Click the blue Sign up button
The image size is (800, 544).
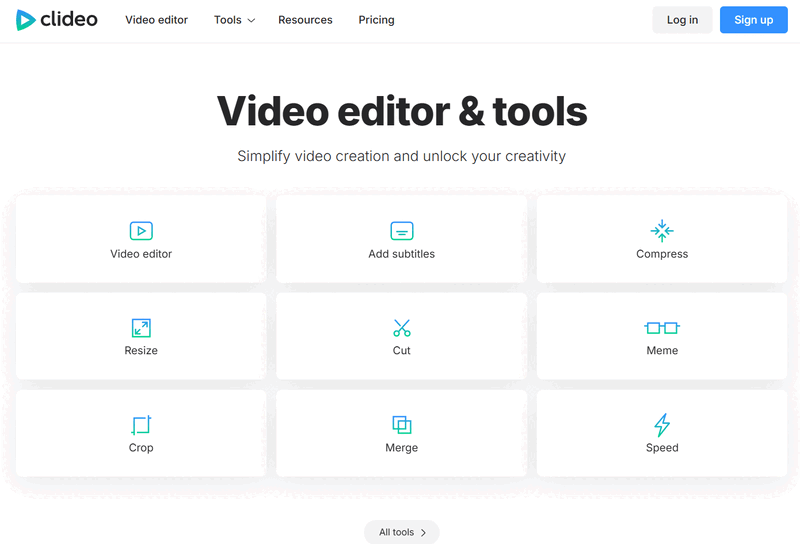coord(753,20)
